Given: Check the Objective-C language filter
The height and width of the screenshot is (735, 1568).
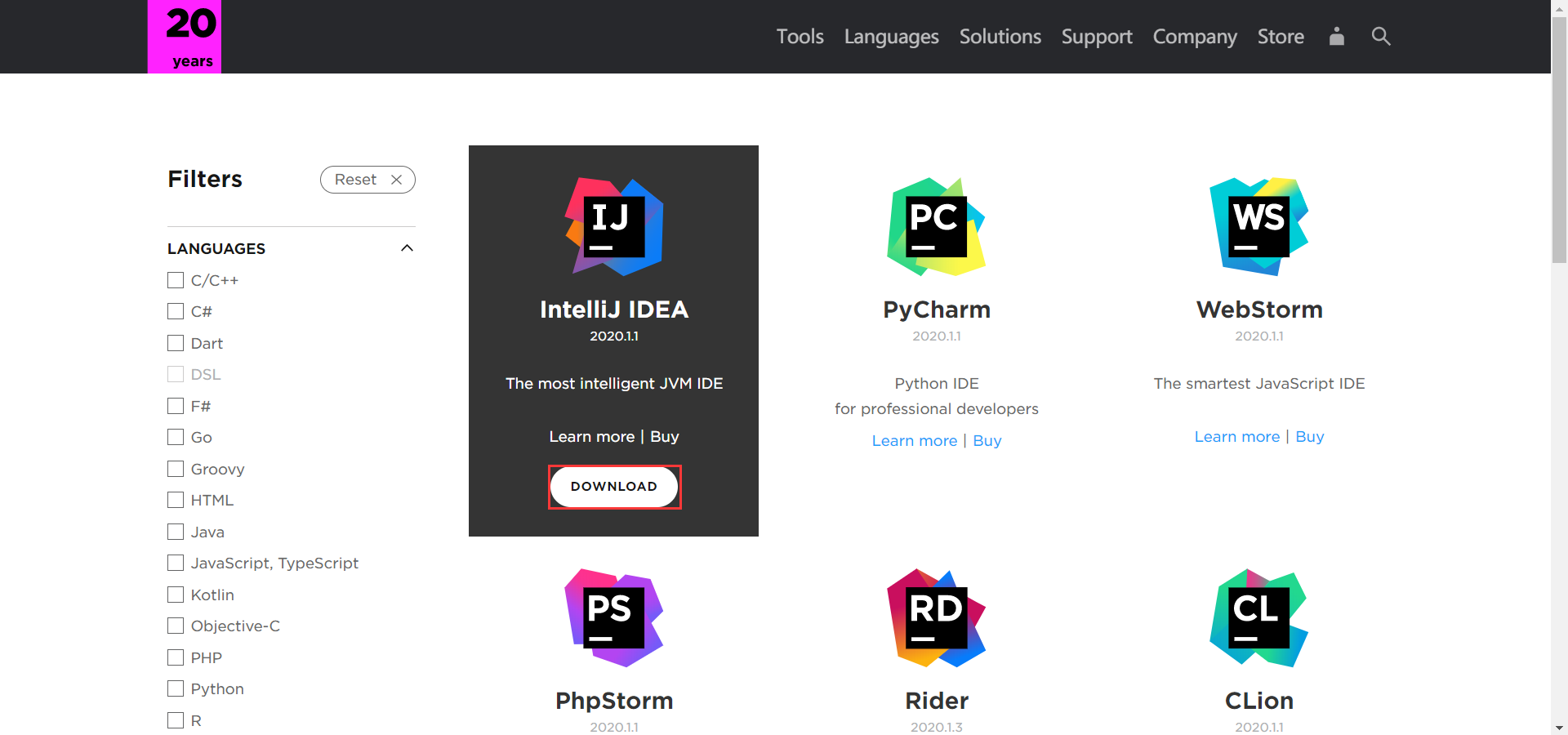Looking at the screenshot, I should point(176,626).
